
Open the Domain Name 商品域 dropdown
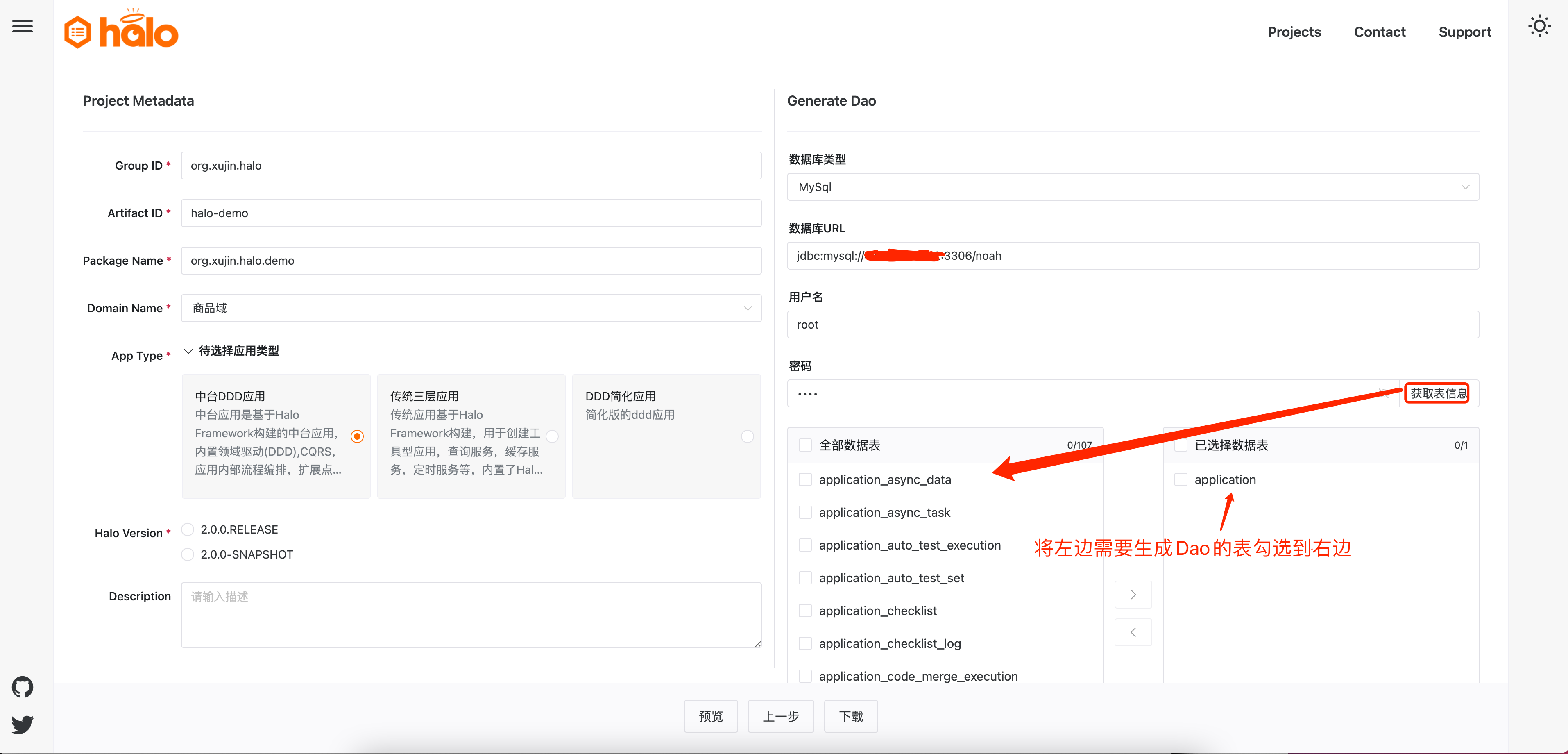point(471,308)
